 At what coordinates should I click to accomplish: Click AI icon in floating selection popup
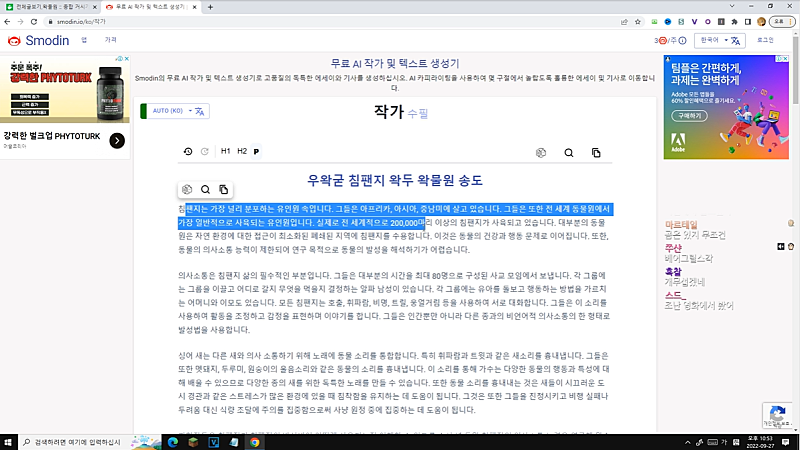coord(187,189)
